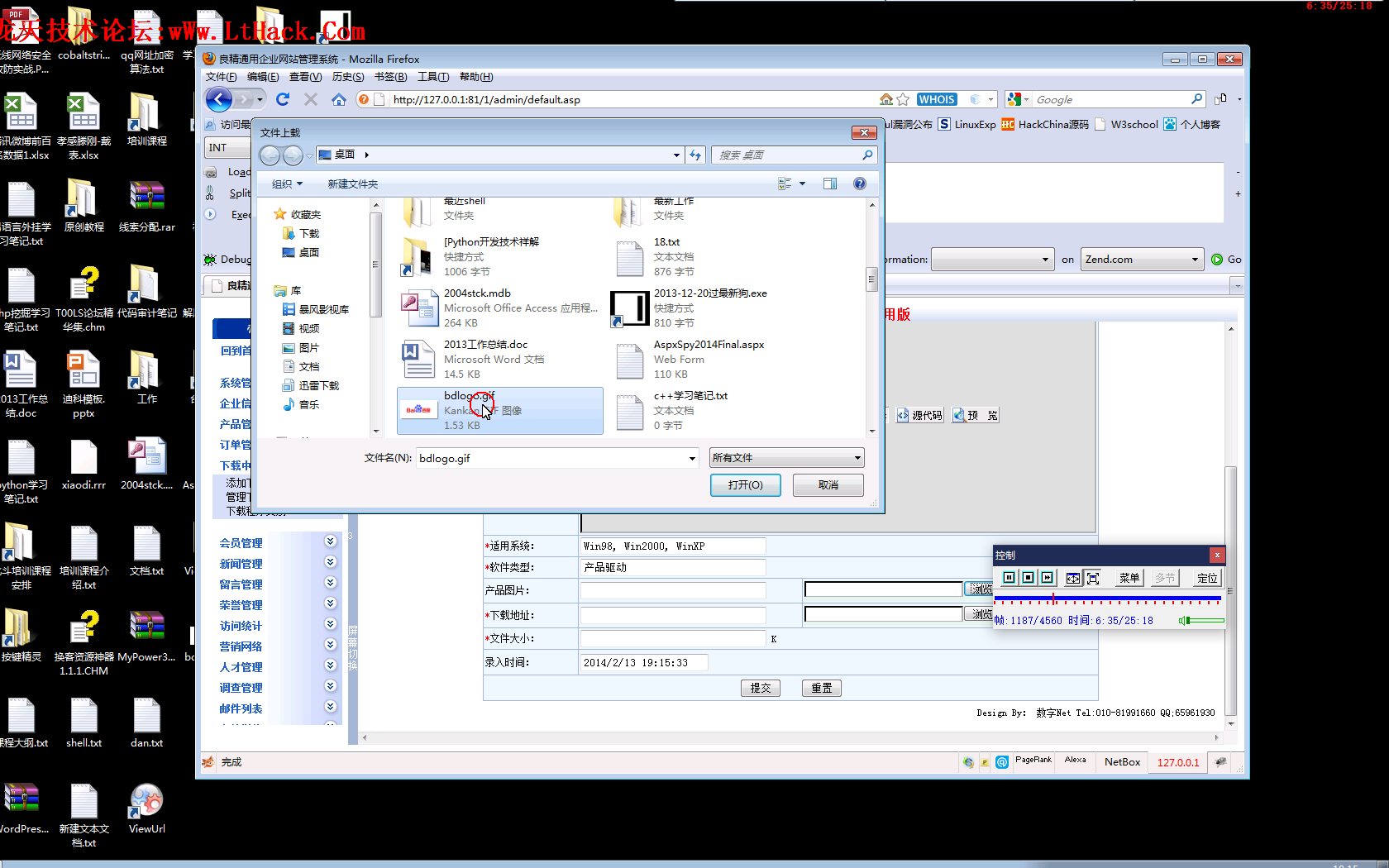Viewport: 1389px width, 868px height.
Task: Click the 重置 reset button
Action: [822, 688]
